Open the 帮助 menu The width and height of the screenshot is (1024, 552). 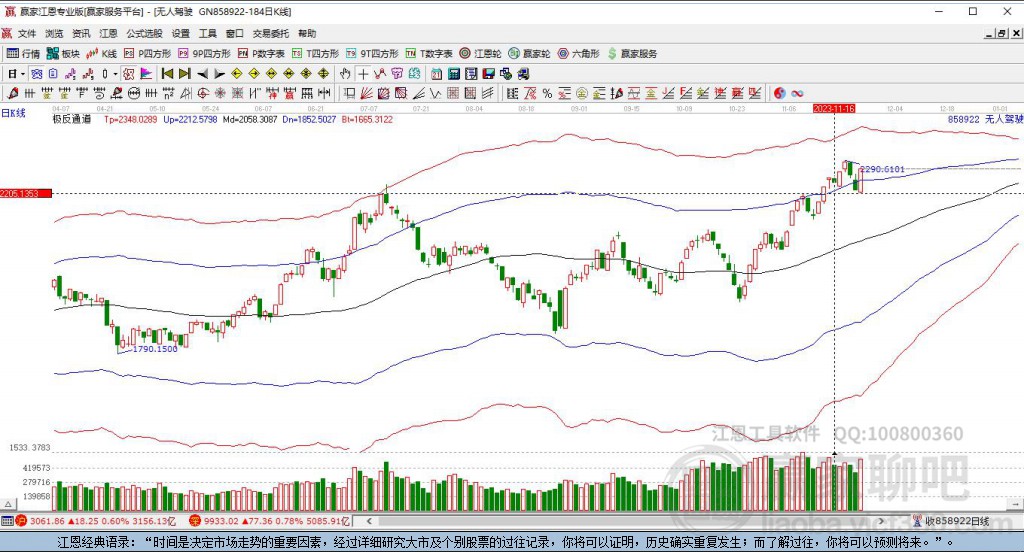pyautogui.click(x=307, y=33)
